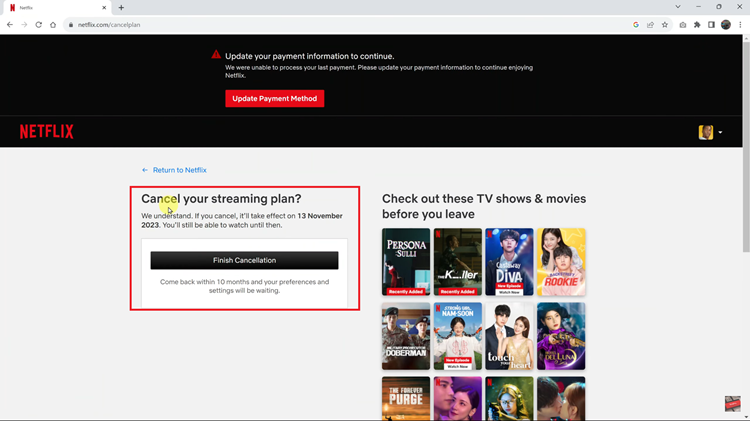Open The Killer movie thumbnail
The height and width of the screenshot is (421, 750).
point(457,262)
